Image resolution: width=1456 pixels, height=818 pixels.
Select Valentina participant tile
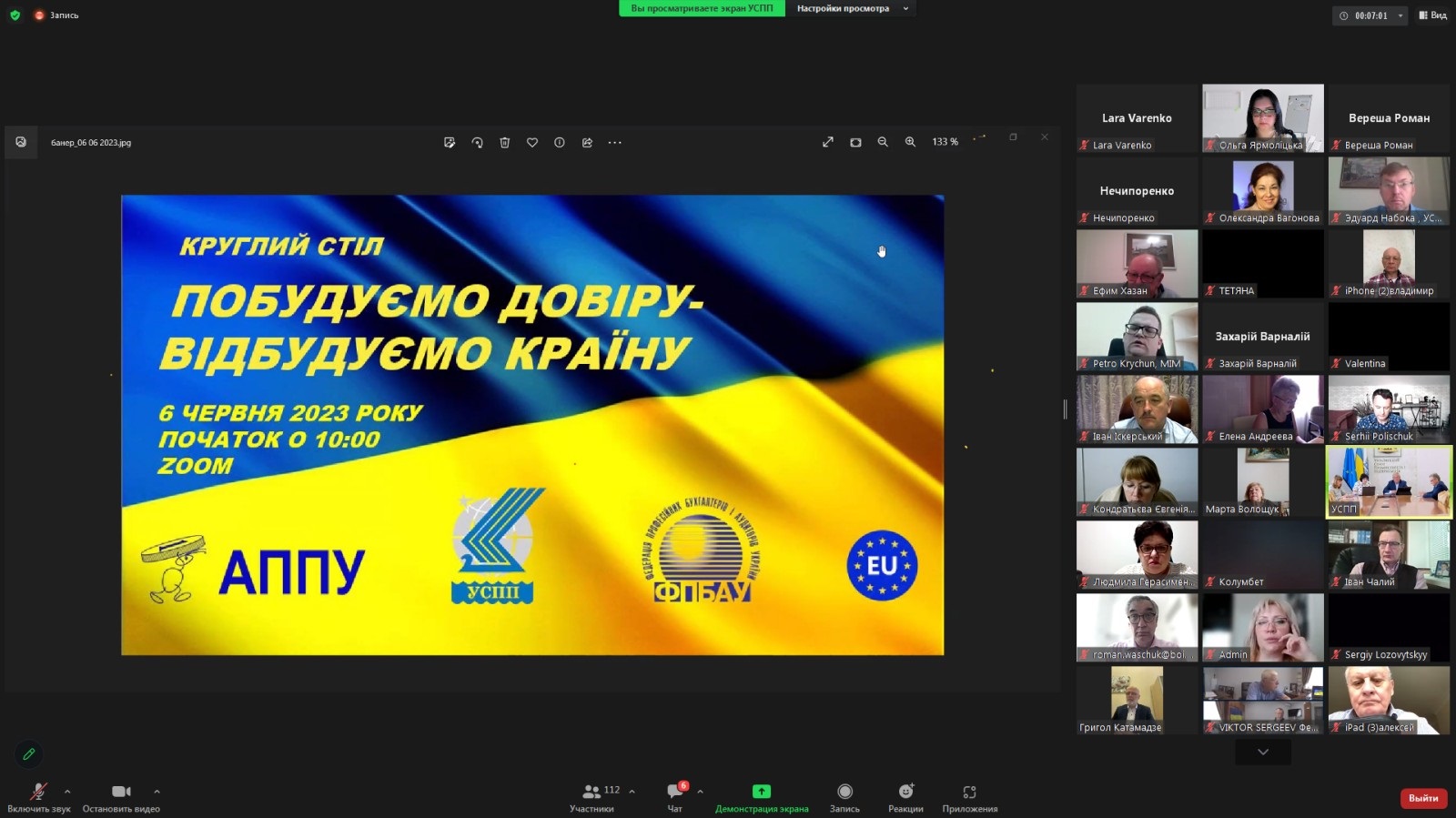tap(1389, 337)
